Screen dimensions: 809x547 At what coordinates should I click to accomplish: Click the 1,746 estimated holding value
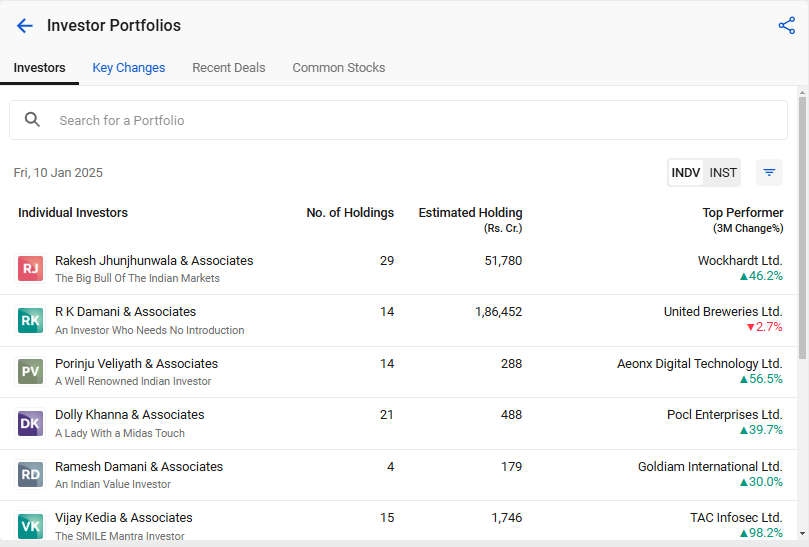pyautogui.click(x=507, y=518)
